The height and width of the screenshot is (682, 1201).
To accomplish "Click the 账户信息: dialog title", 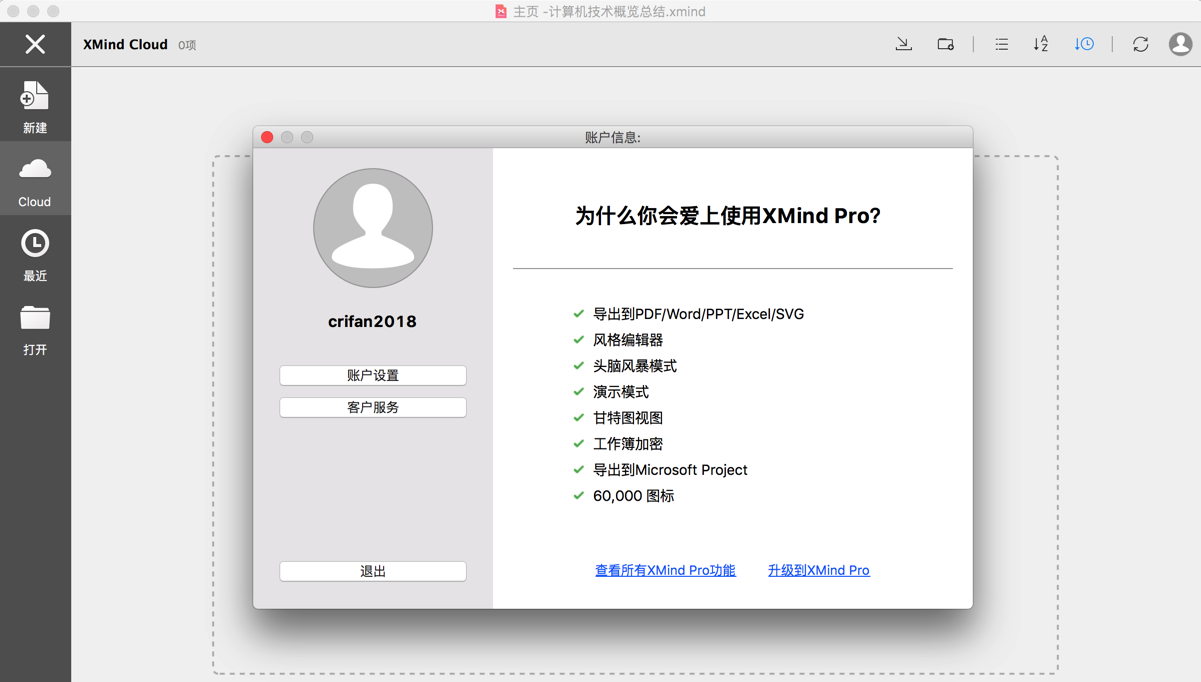I will 613,137.
